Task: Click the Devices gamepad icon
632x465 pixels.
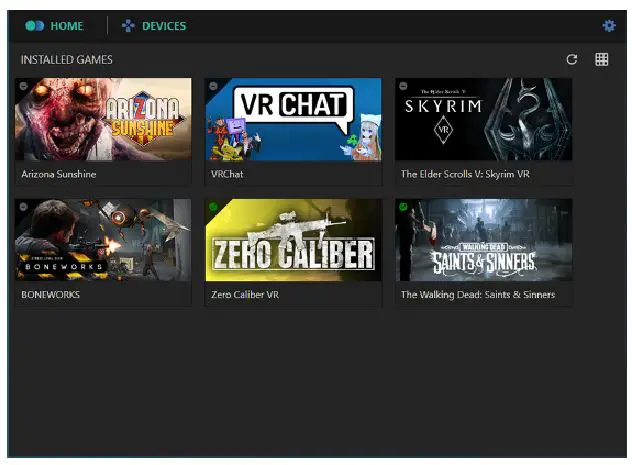Action: (x=128, y=26)
